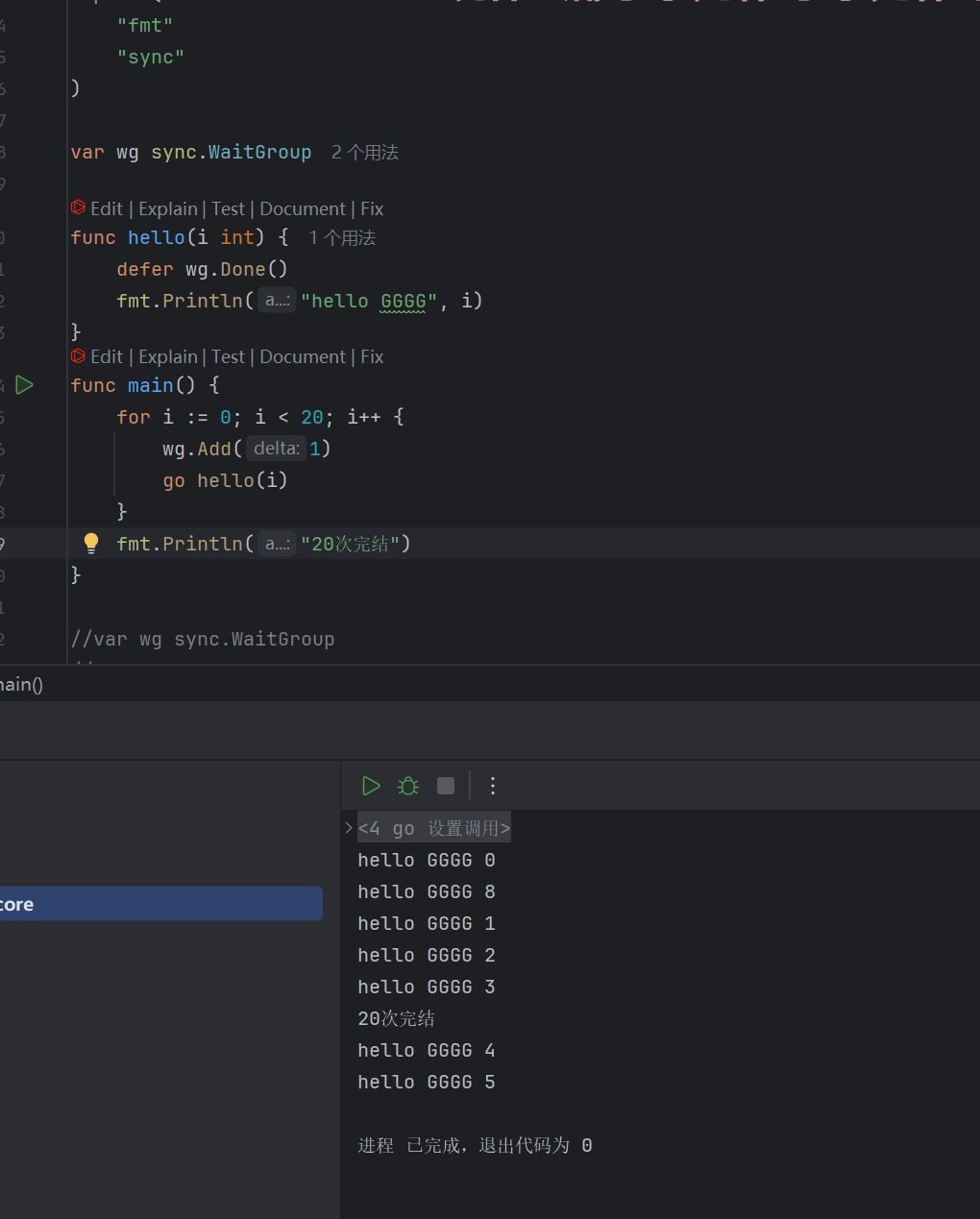980x1219 pixels.
Task: Click the red AI icon above hello function
Action: coord(78,208)
